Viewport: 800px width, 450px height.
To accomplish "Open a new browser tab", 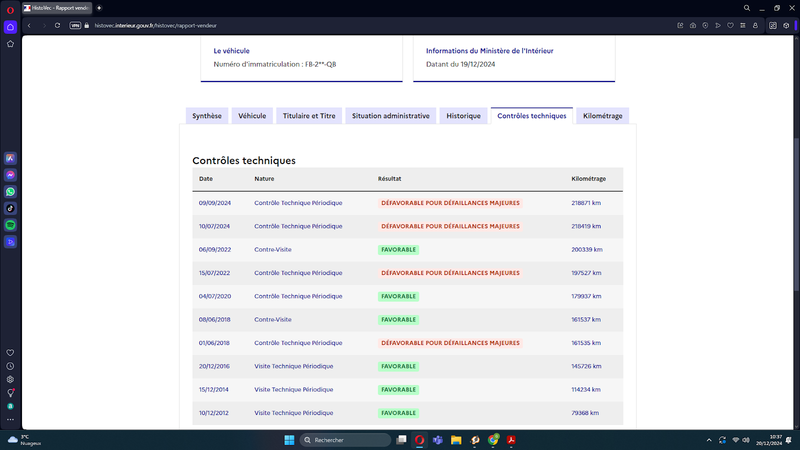I will click(x=99, y=8).
